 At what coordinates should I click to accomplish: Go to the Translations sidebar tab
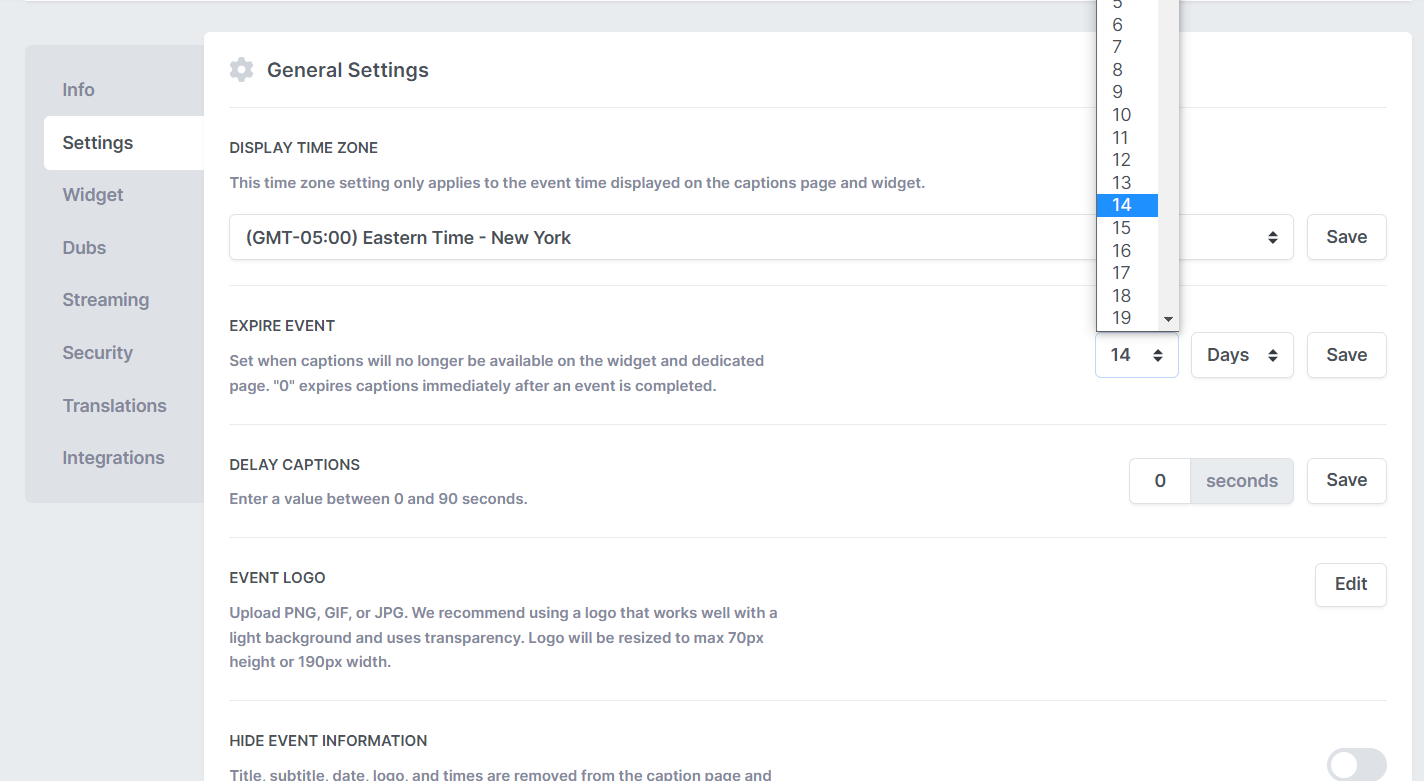point(114,406)
